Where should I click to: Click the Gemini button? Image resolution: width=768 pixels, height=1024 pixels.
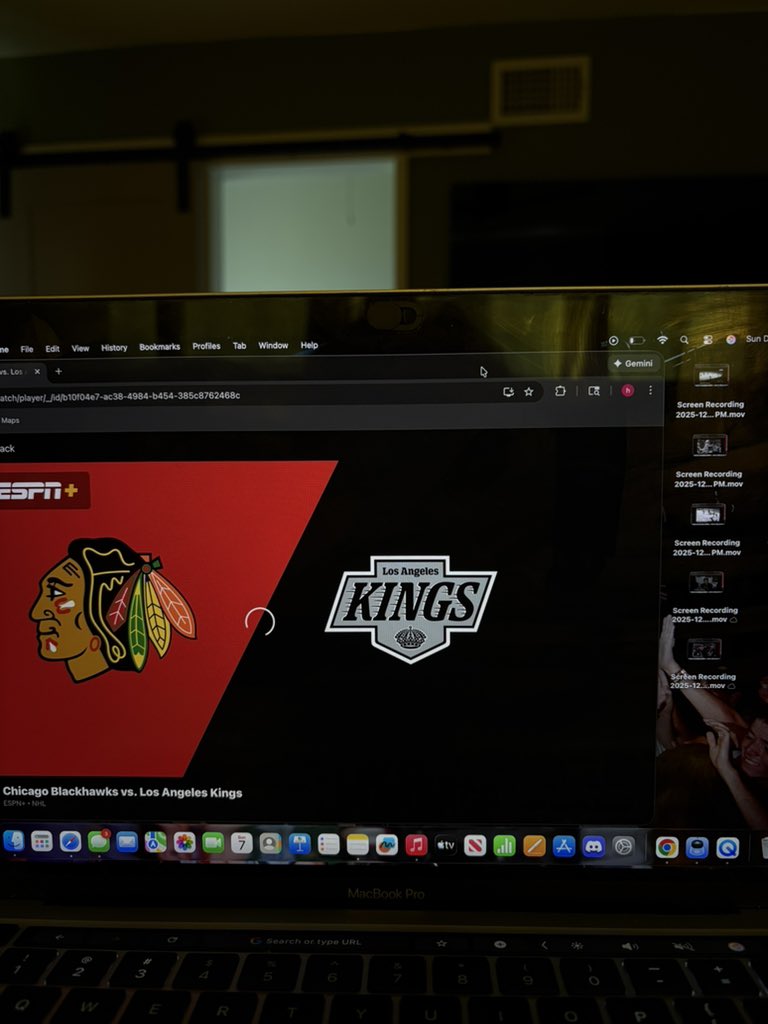(633, 364)
